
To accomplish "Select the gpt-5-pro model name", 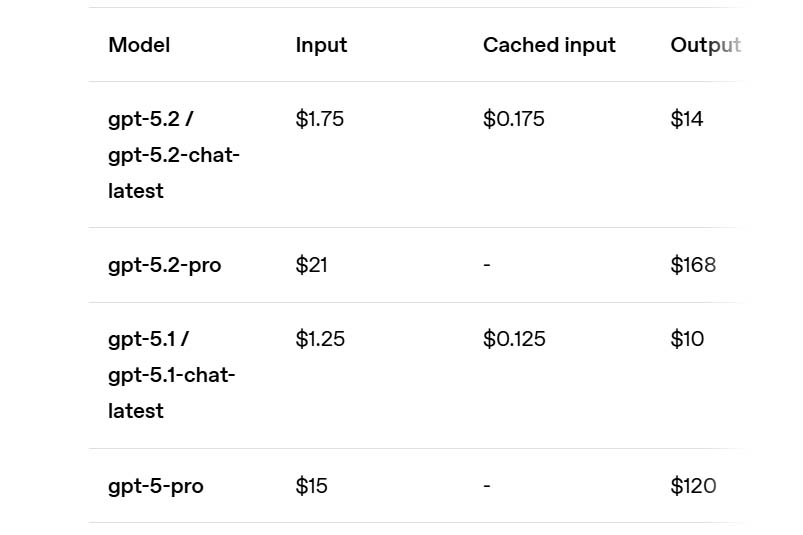I will coord(155,486).
